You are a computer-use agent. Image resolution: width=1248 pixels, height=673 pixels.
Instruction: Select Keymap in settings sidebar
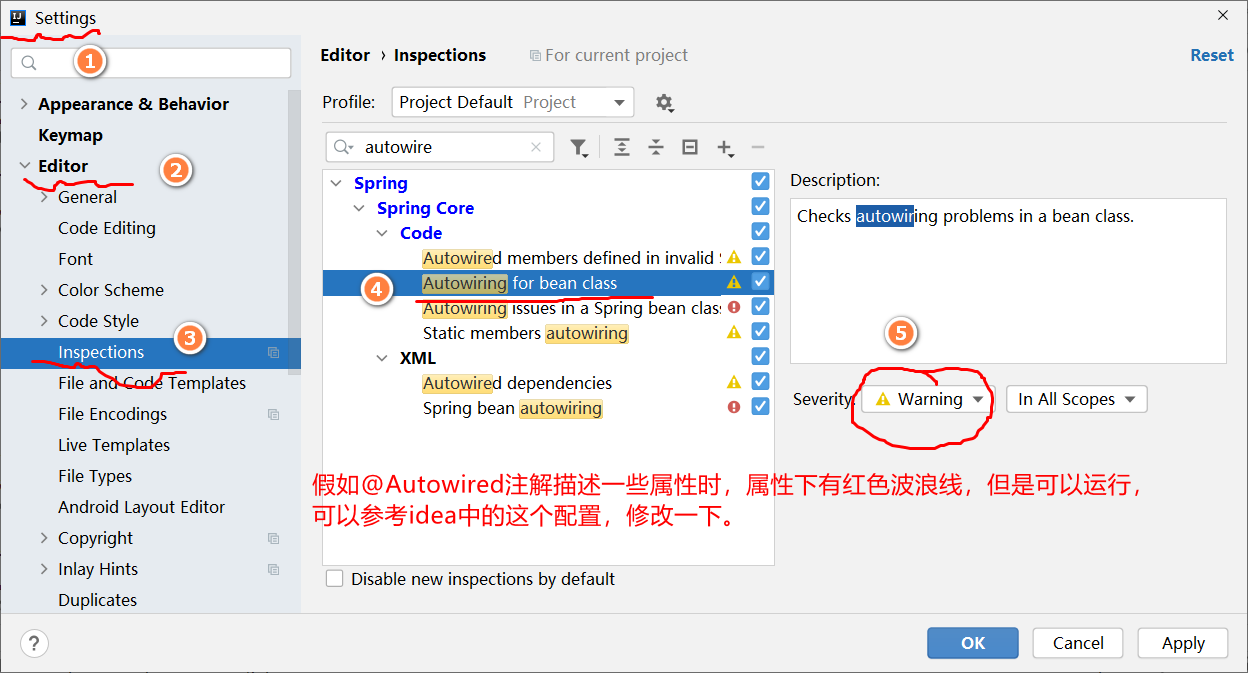(70, 135)
